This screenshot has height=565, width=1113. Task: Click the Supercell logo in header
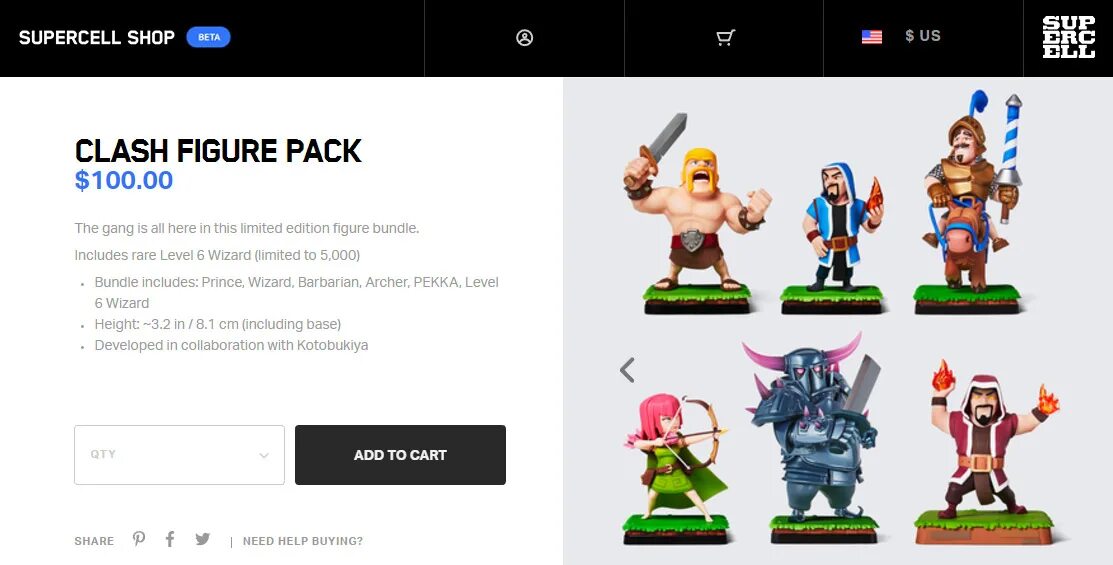pyautogui.click(x=1068, y=37)
